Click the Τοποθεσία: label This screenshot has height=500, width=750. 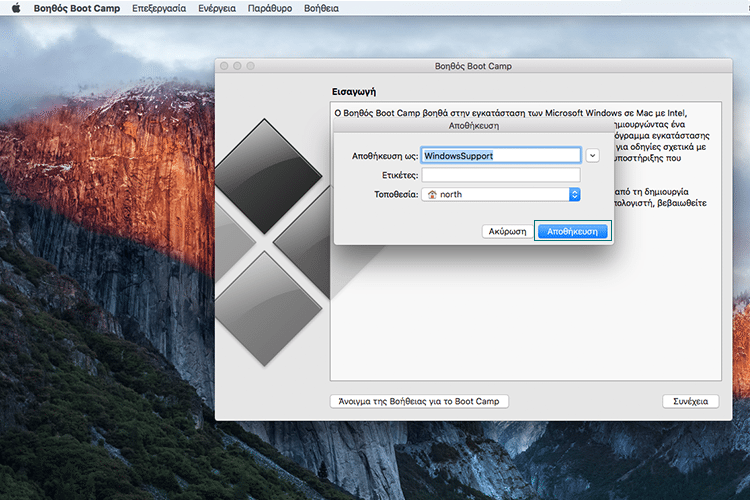396,194
